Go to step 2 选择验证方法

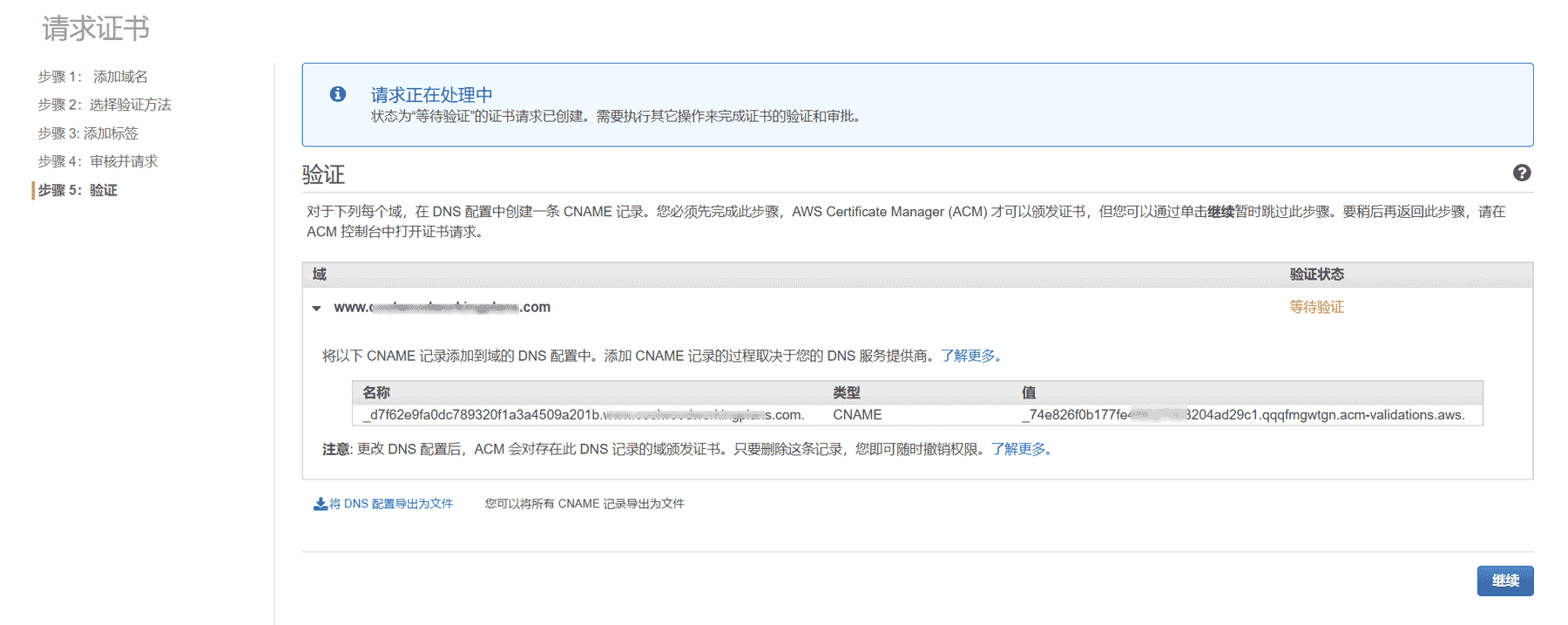104,105
